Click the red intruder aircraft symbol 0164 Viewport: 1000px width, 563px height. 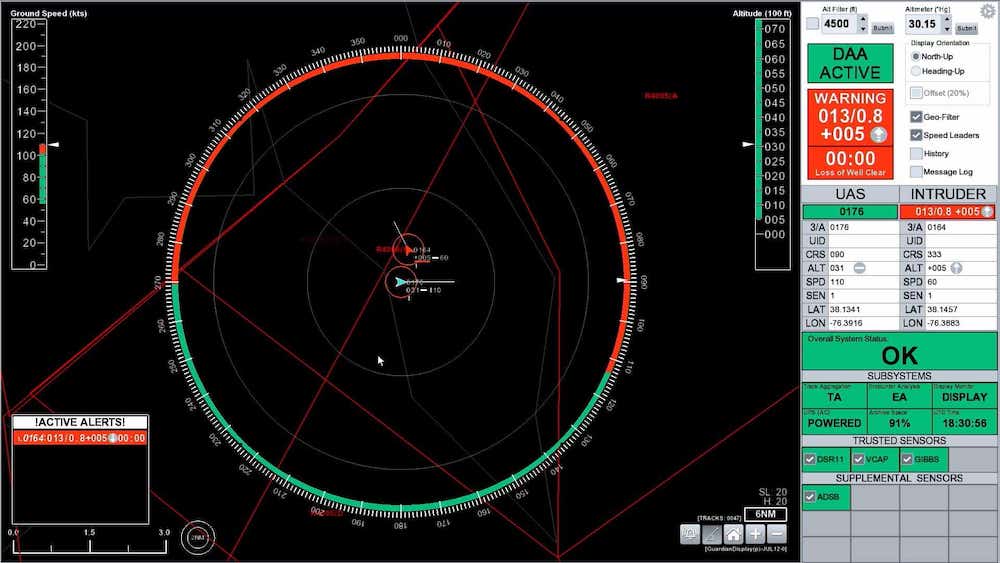pos(408,250)
